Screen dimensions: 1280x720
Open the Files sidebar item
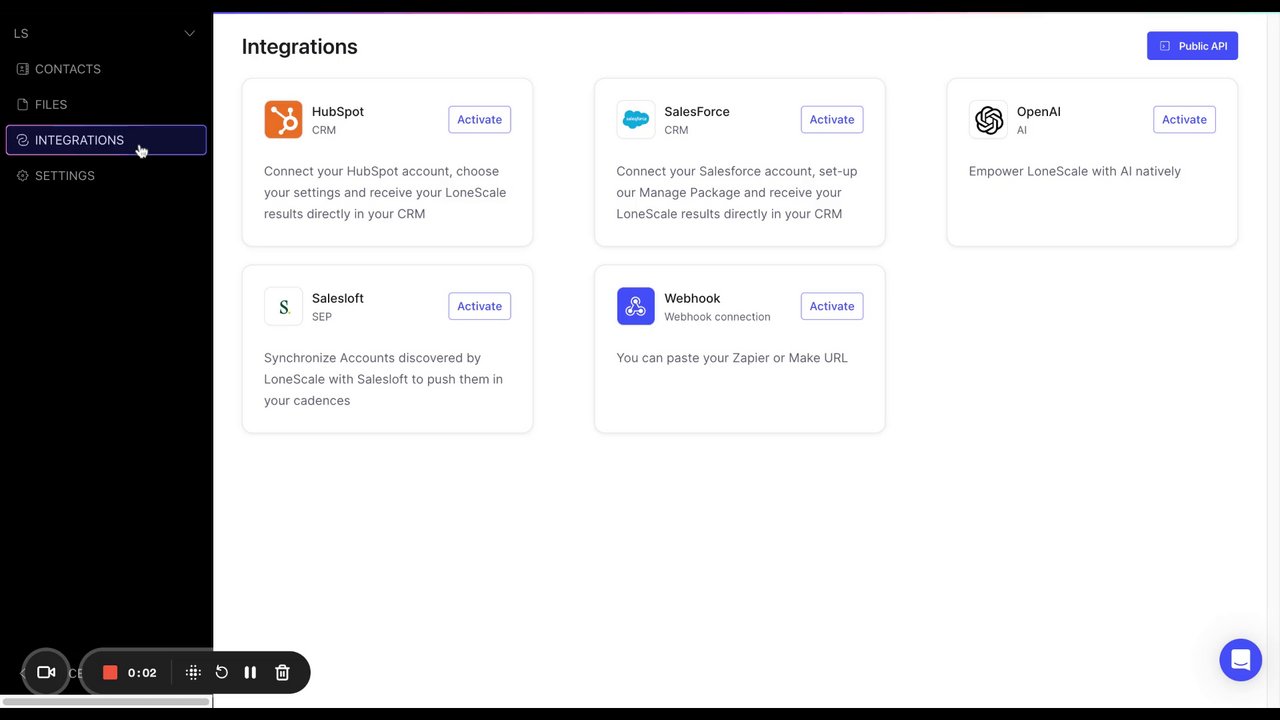[106, 104]
